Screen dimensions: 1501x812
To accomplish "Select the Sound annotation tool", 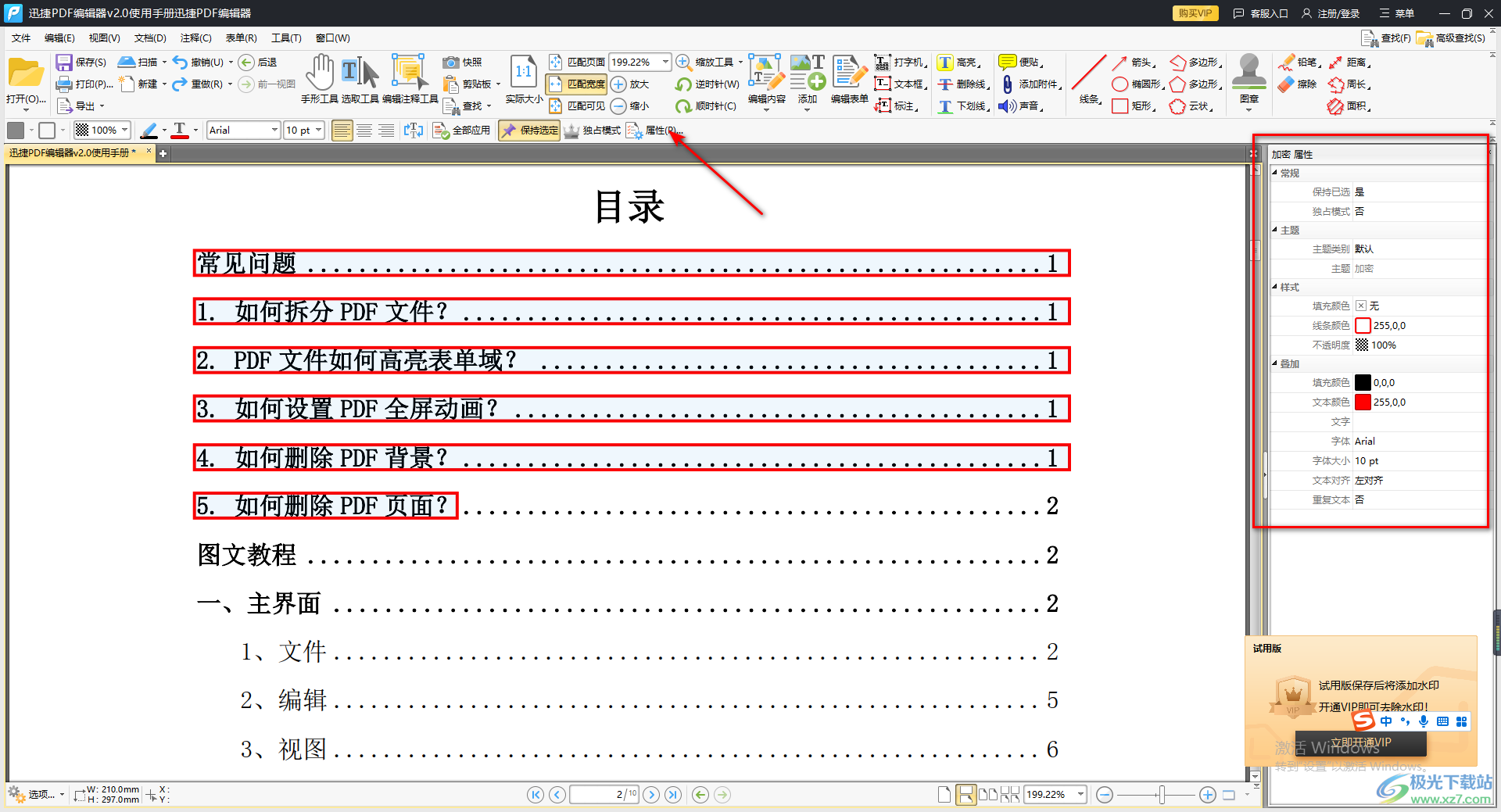I will coord(1021,106).
